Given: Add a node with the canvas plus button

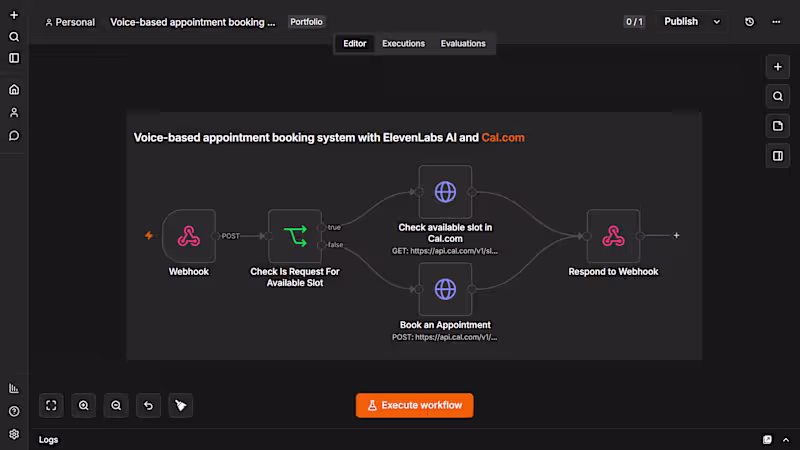Looking at the screenshot, I should [778, 67].
